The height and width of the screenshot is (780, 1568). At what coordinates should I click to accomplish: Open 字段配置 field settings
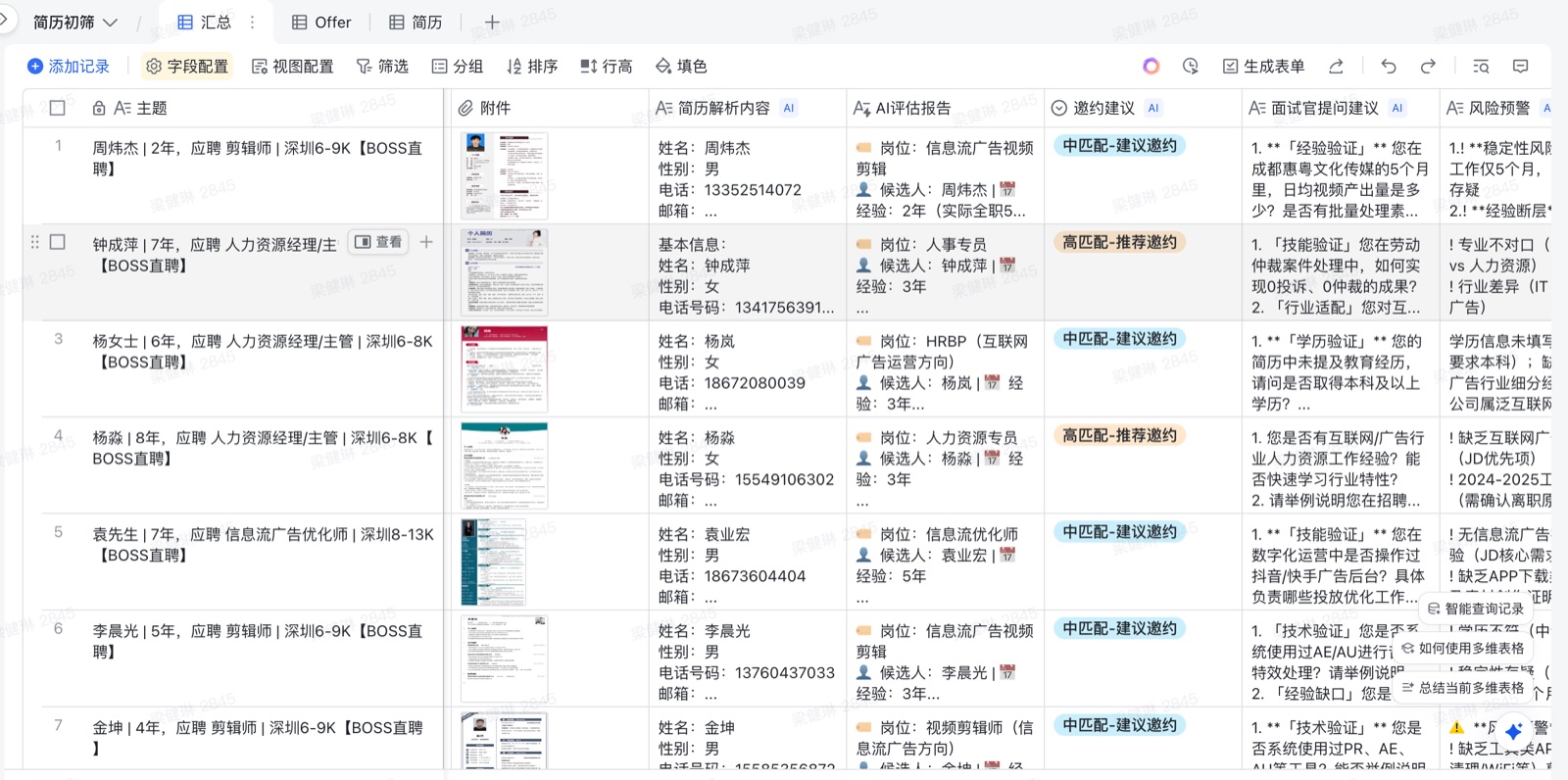coord(186,66)
